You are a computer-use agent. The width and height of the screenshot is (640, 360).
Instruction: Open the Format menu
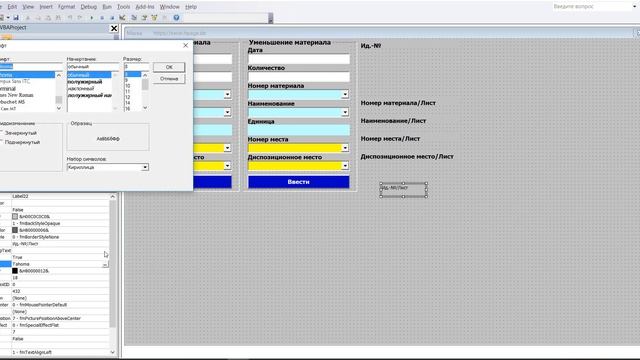(x=67, y=7)
